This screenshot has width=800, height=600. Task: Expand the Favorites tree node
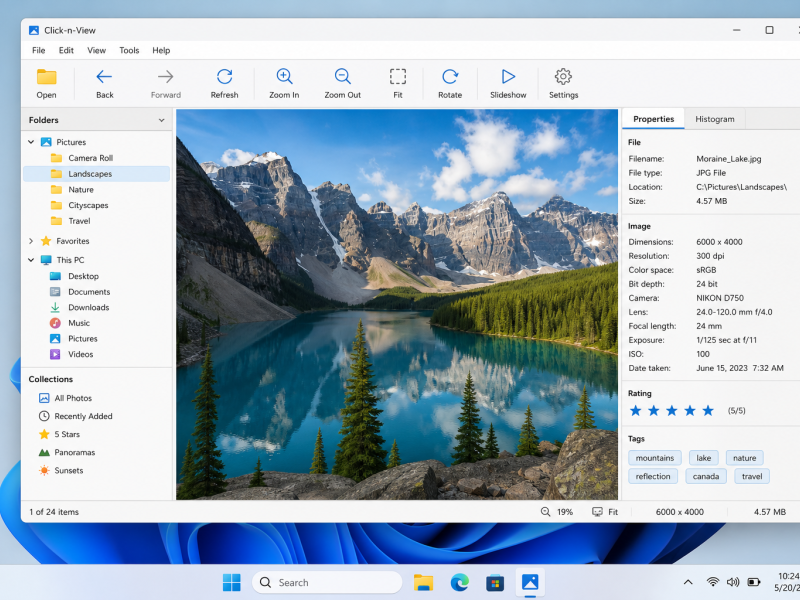coord(31,241)
